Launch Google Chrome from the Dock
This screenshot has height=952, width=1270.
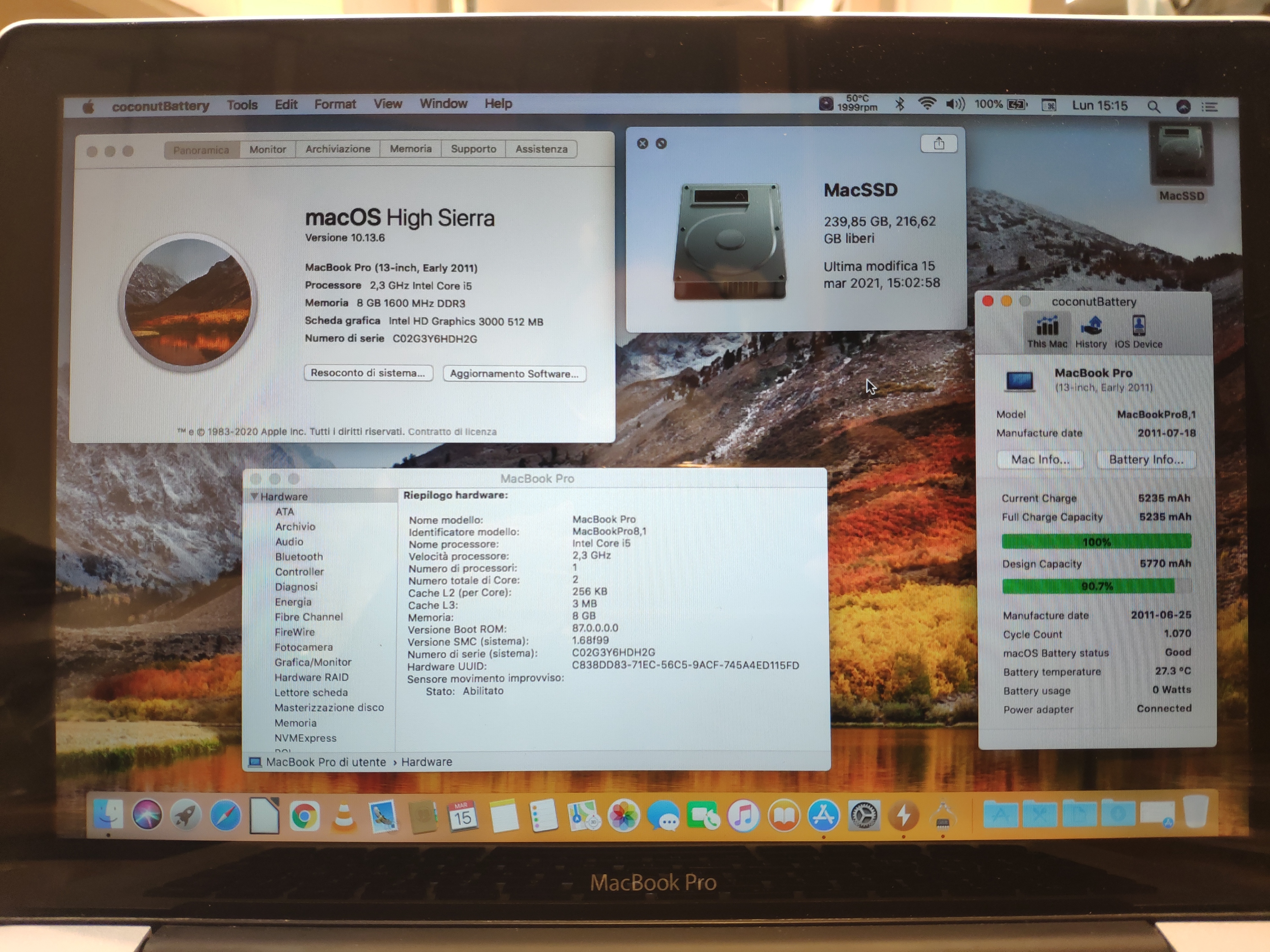304,815
